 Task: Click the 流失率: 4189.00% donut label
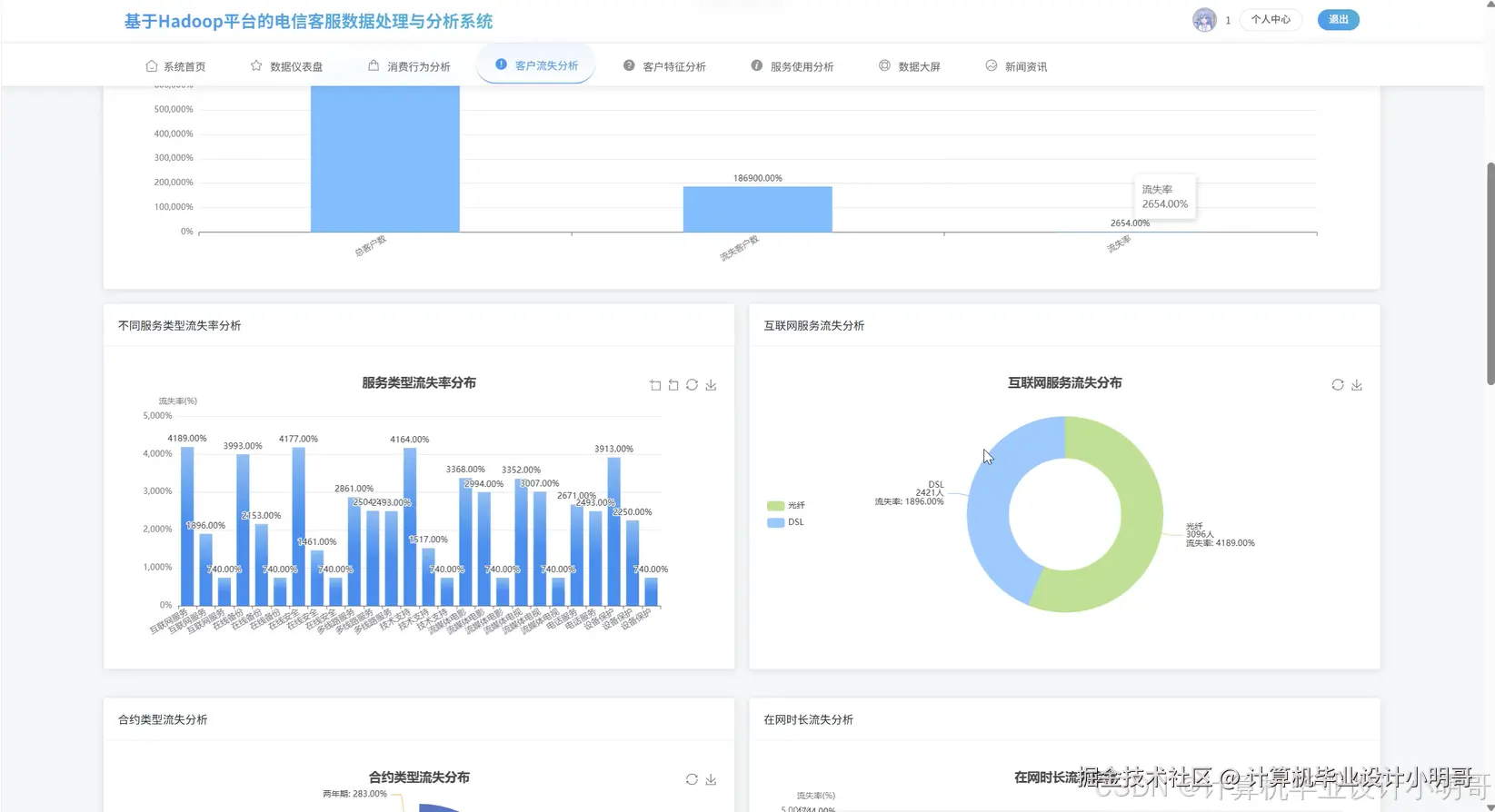point(1220,542)
